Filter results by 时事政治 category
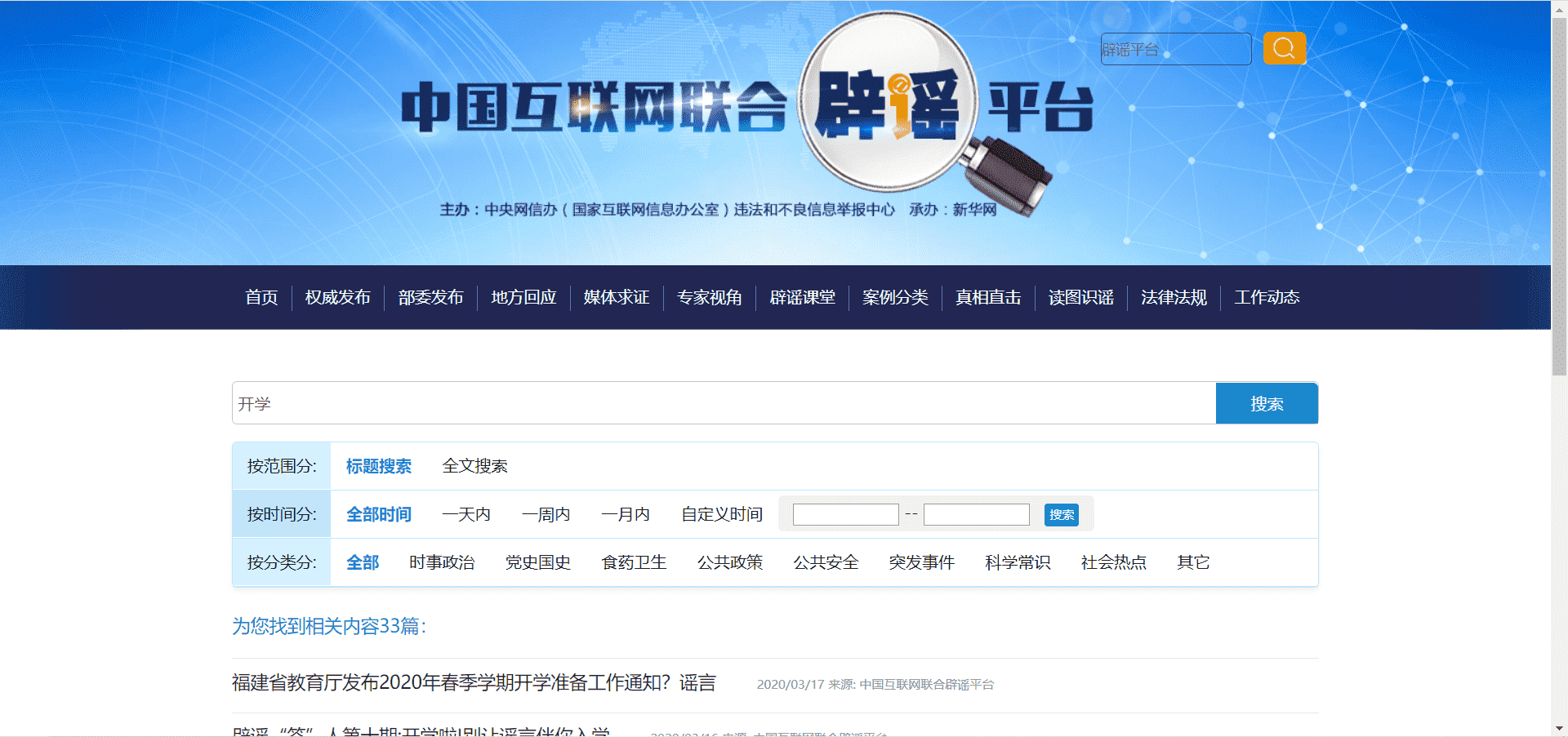This screenshot has height=737, width=1568. point(443,562)
